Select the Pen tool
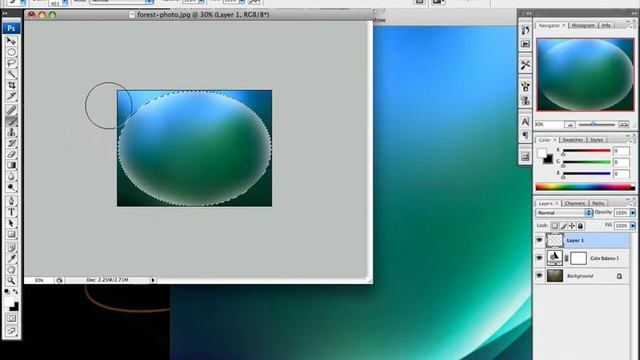 point(11,201)
